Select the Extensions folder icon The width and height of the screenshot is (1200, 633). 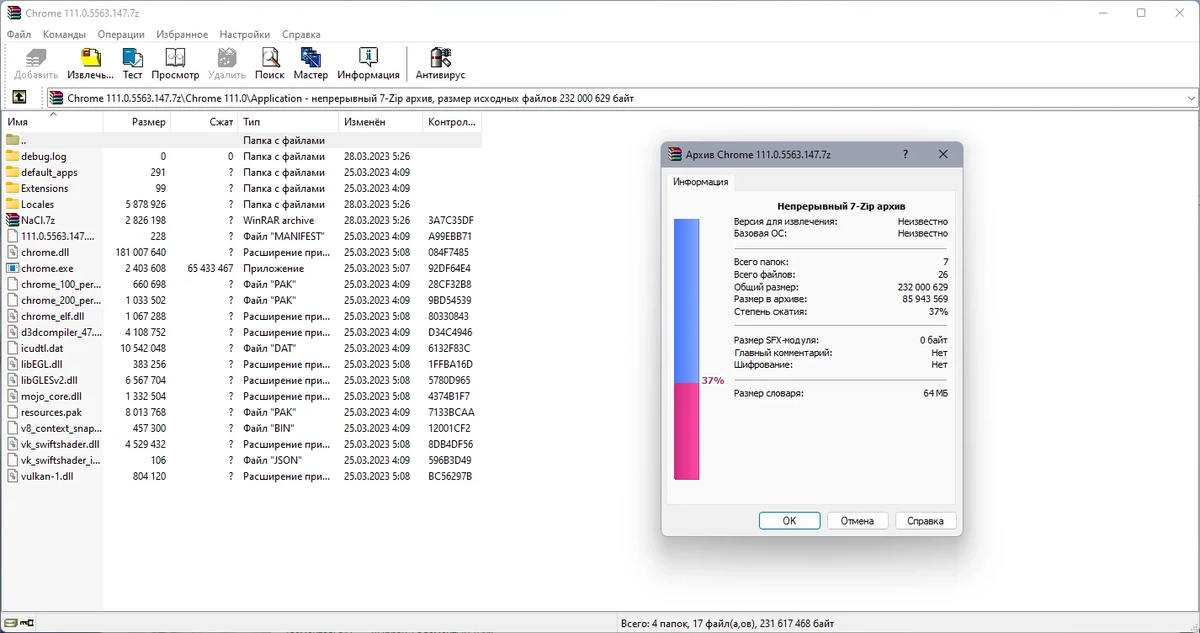click(13, 188)
